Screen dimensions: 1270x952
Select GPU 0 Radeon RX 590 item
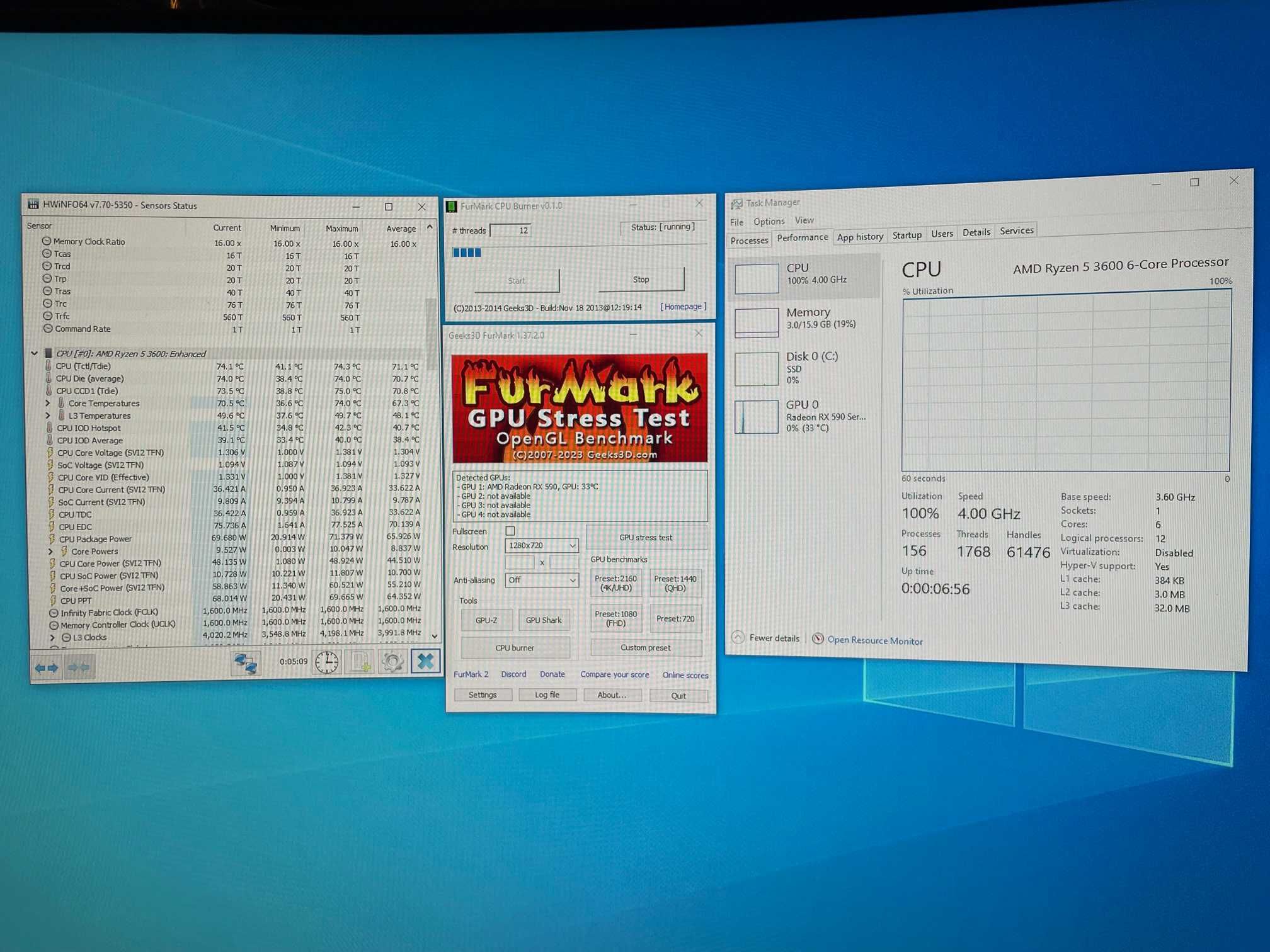click(x=804, y=416)
